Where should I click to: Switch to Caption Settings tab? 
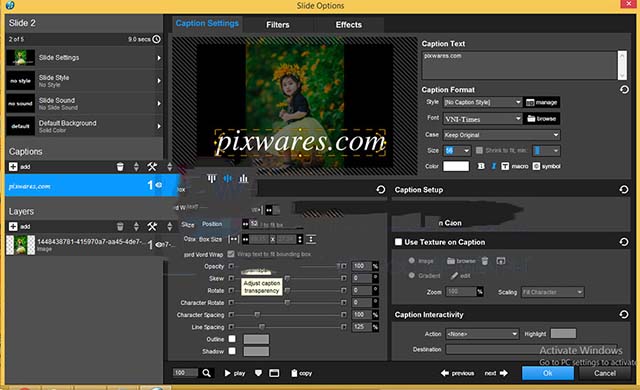click(207, 23)
